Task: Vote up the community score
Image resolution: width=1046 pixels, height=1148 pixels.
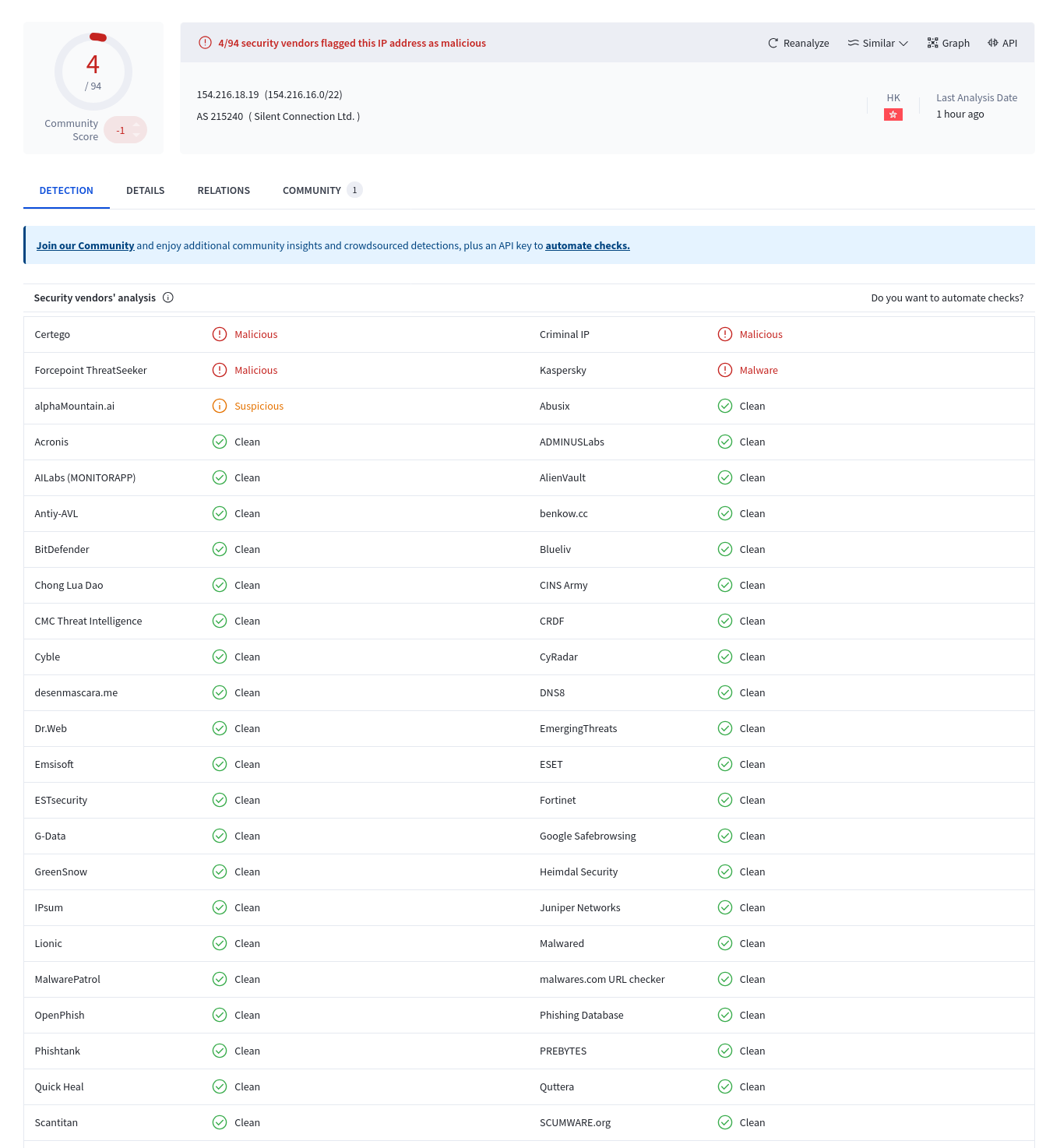Action: click(136, 125)
